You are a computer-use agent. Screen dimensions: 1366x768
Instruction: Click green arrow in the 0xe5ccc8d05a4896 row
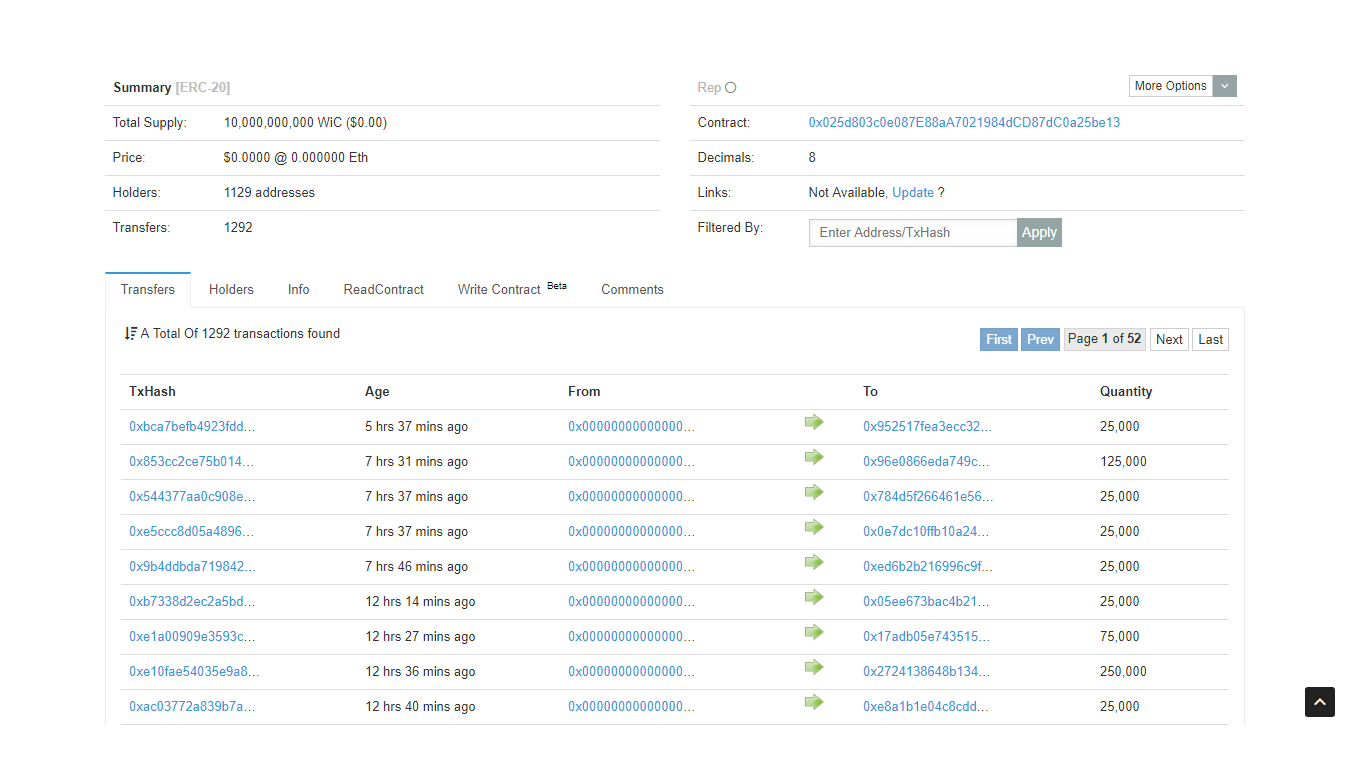[814, 527]
